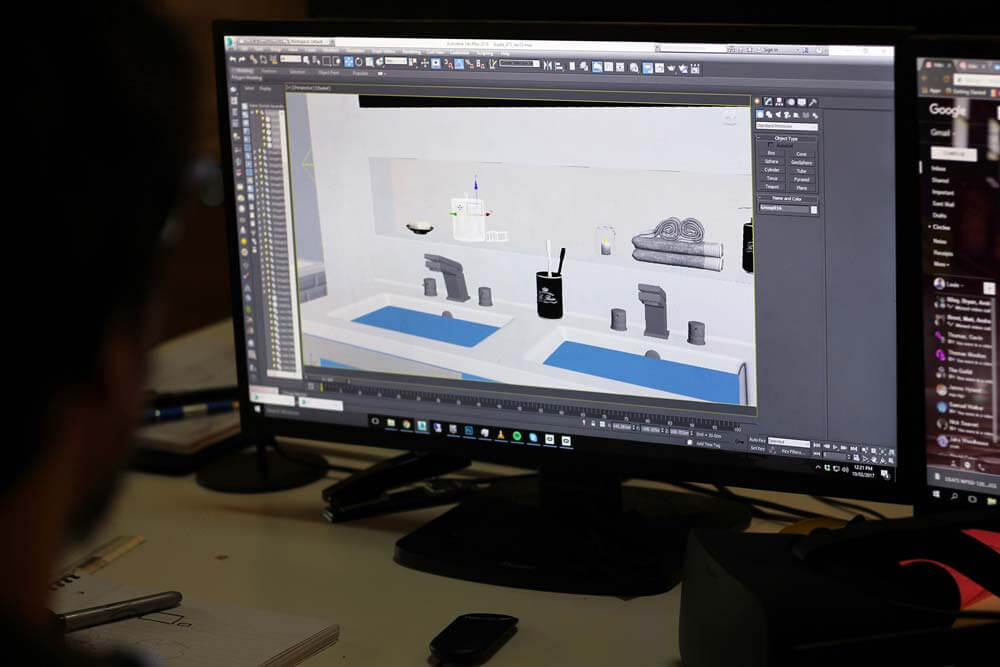Screen dimensions: 1000x667
Task: Select the Systems category icon
Action: click(x=814, y=116)
